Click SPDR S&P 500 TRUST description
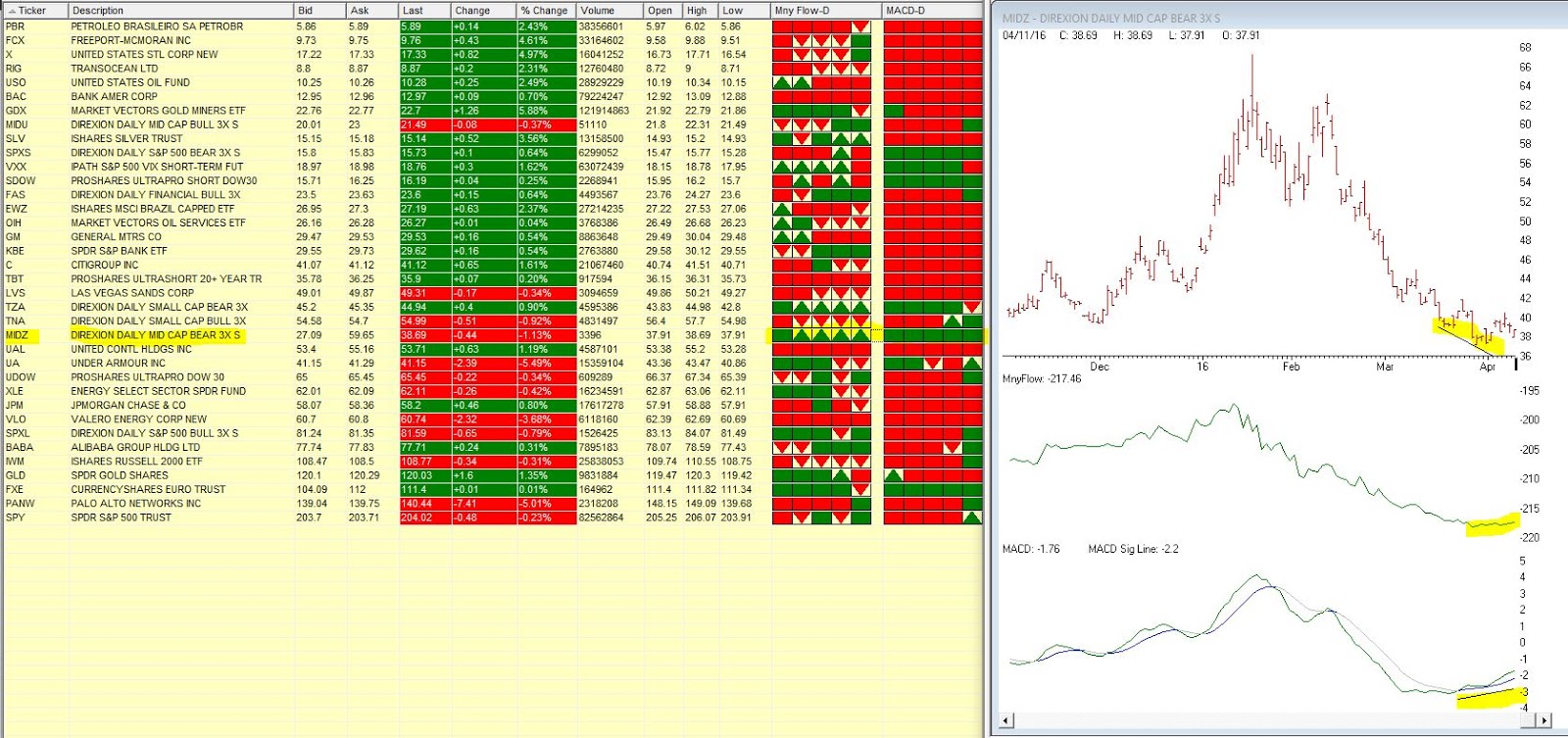This screenshot has width=1568, height=738. (x=121, y=517)
